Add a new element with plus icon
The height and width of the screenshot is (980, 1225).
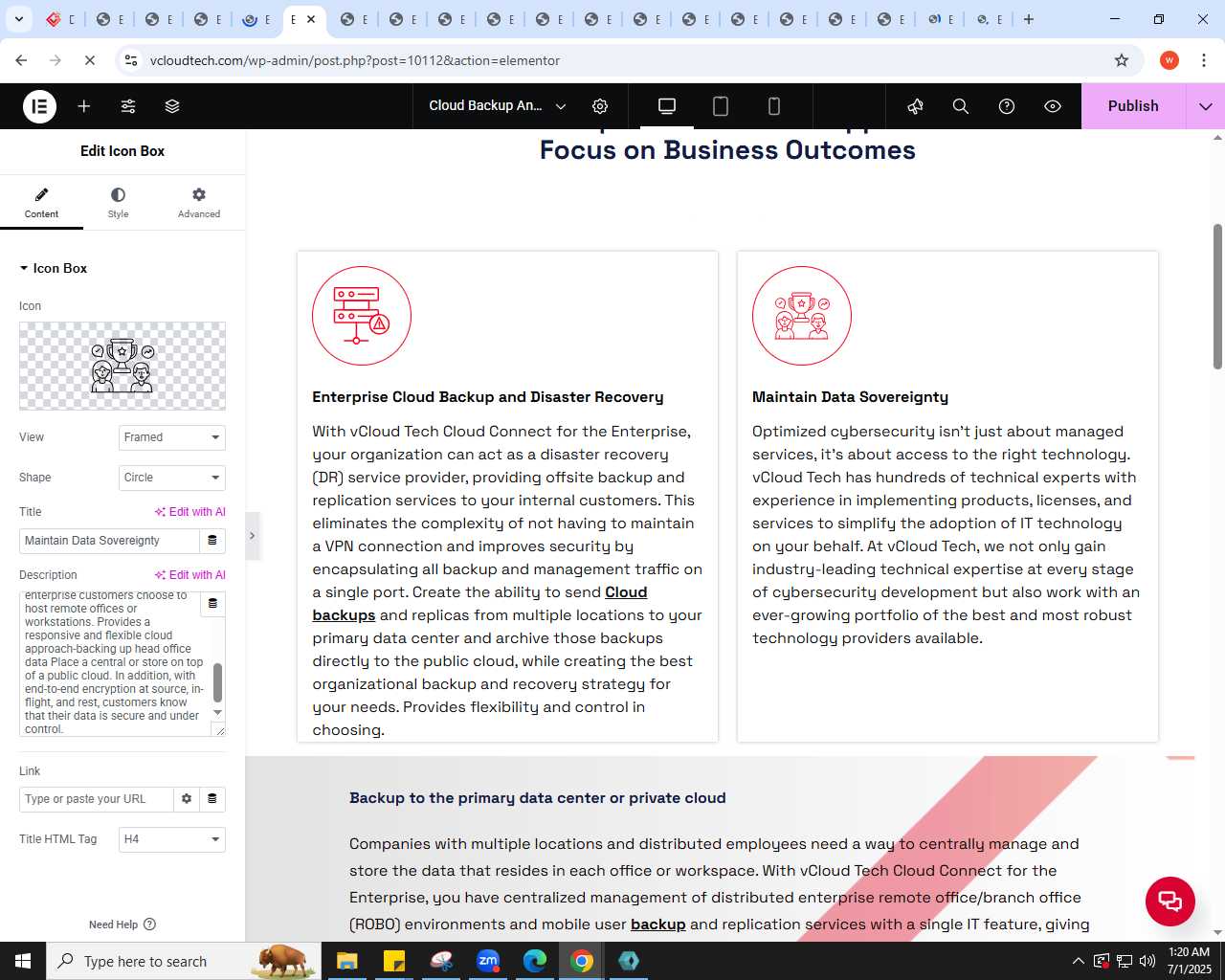pos(84,106)
